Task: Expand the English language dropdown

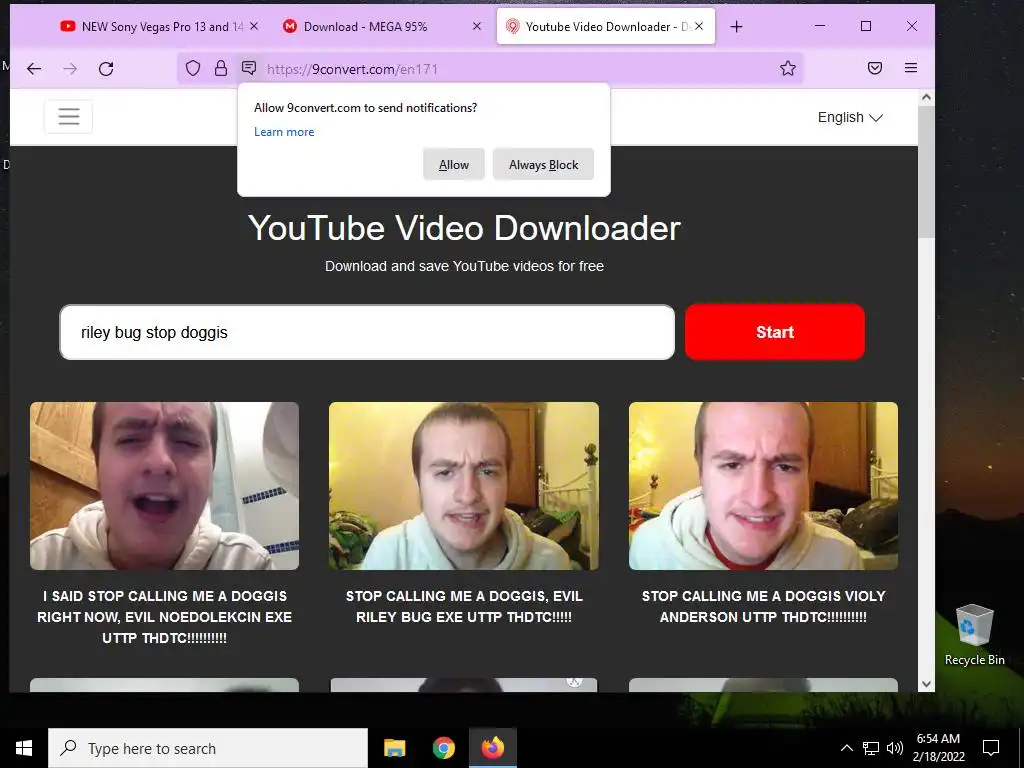Action: coord(850,118)
